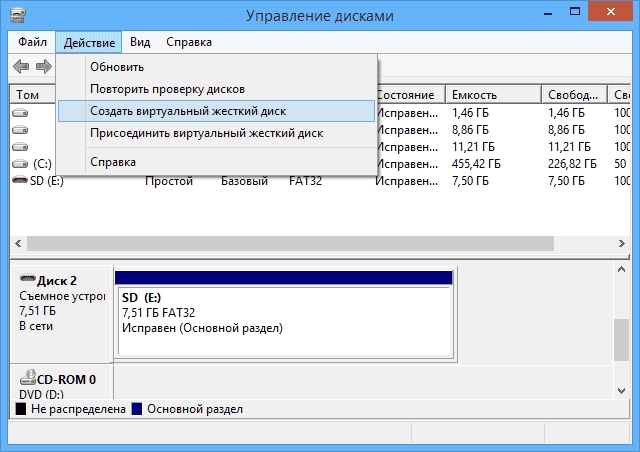
Task: Click Присоединить виртуальный жесткий диск
Action: (x=206, y=132)
